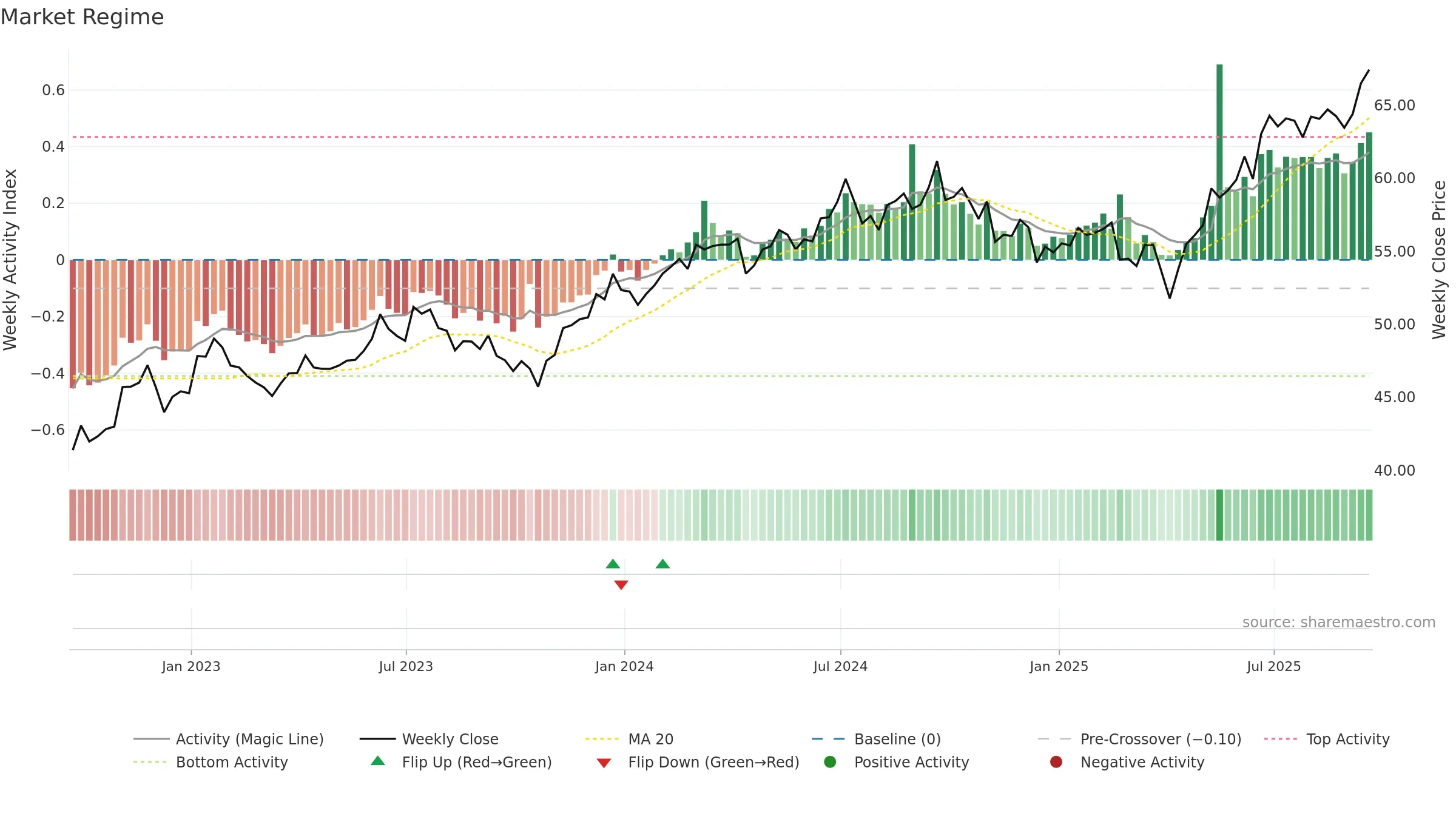Screen dimensions: 1456x819
Task: Click the Jul 2024 x-axis label
Action: click(840, 667)
